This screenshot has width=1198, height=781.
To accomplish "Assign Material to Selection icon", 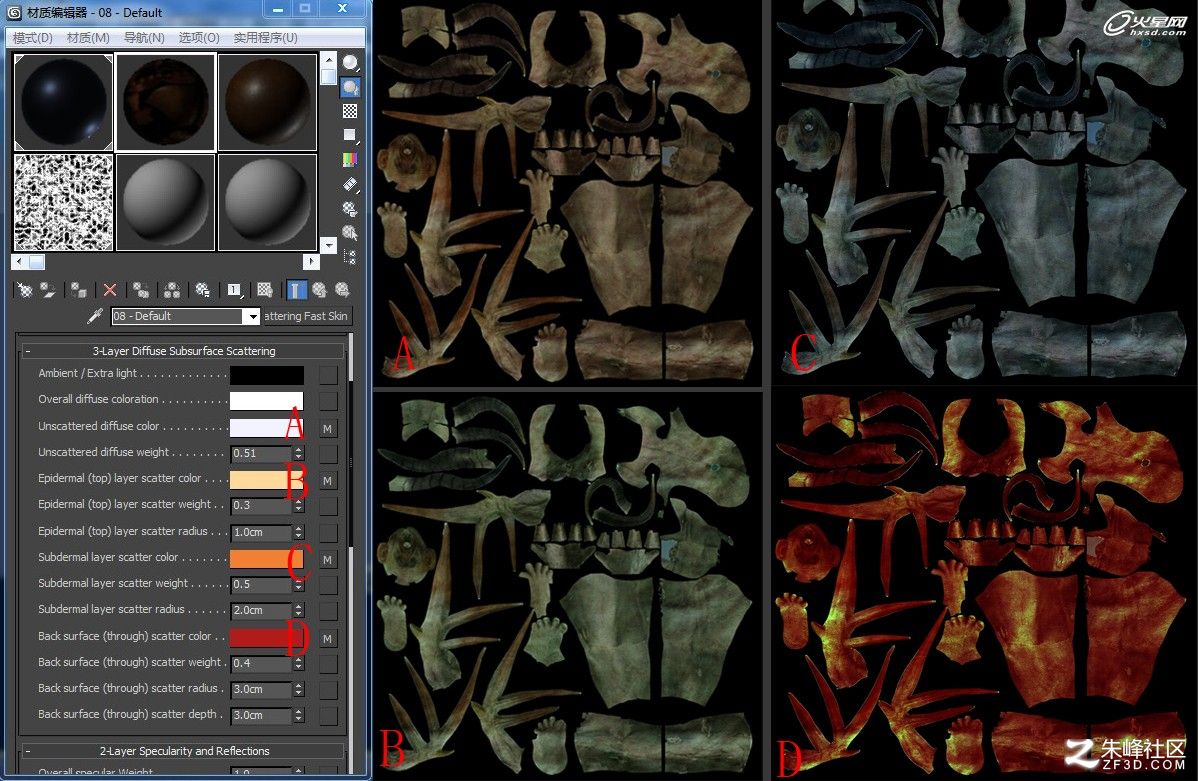I will (79, 290).
